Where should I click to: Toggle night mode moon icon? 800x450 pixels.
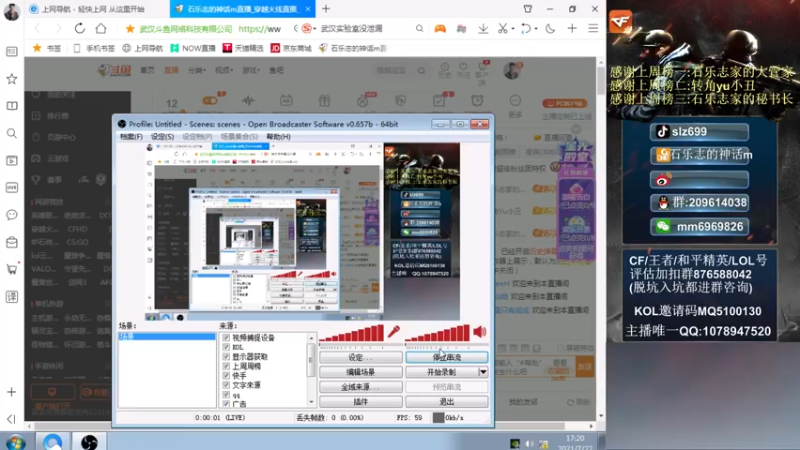click(x=550, y=29)
